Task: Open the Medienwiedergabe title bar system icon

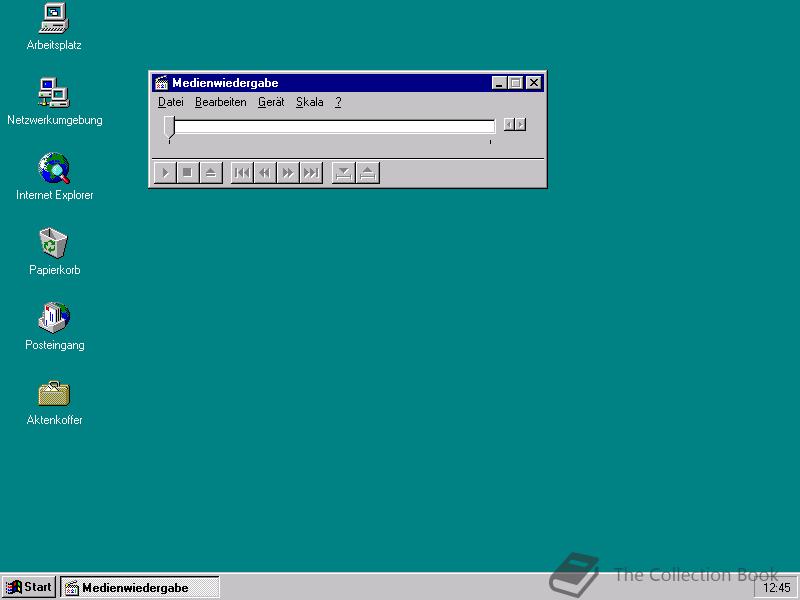Action: [161, 83]
